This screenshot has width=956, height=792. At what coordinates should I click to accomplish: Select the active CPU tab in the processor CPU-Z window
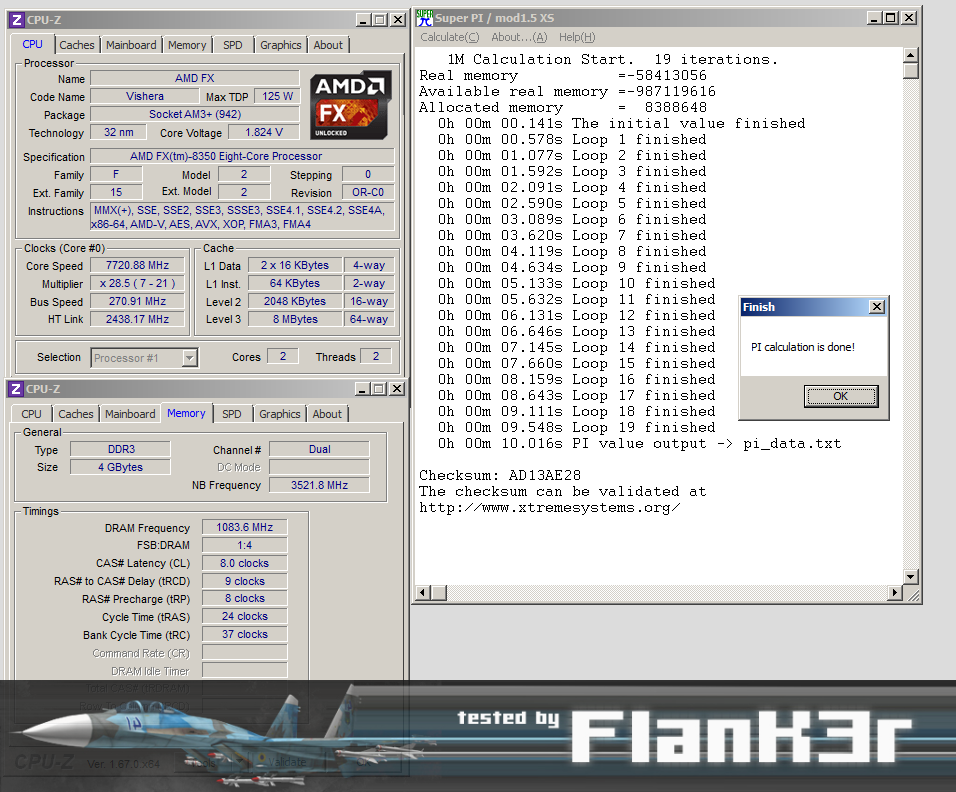click(32, 45)
